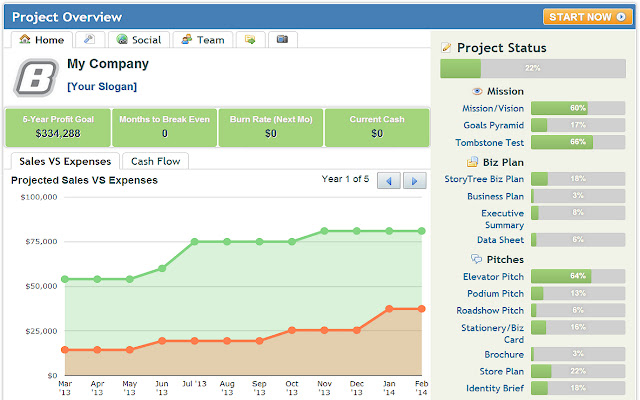Viewport: 640px width, 400px height.
Task: Open the folder arrow icon tab
Action: (250, 40)
